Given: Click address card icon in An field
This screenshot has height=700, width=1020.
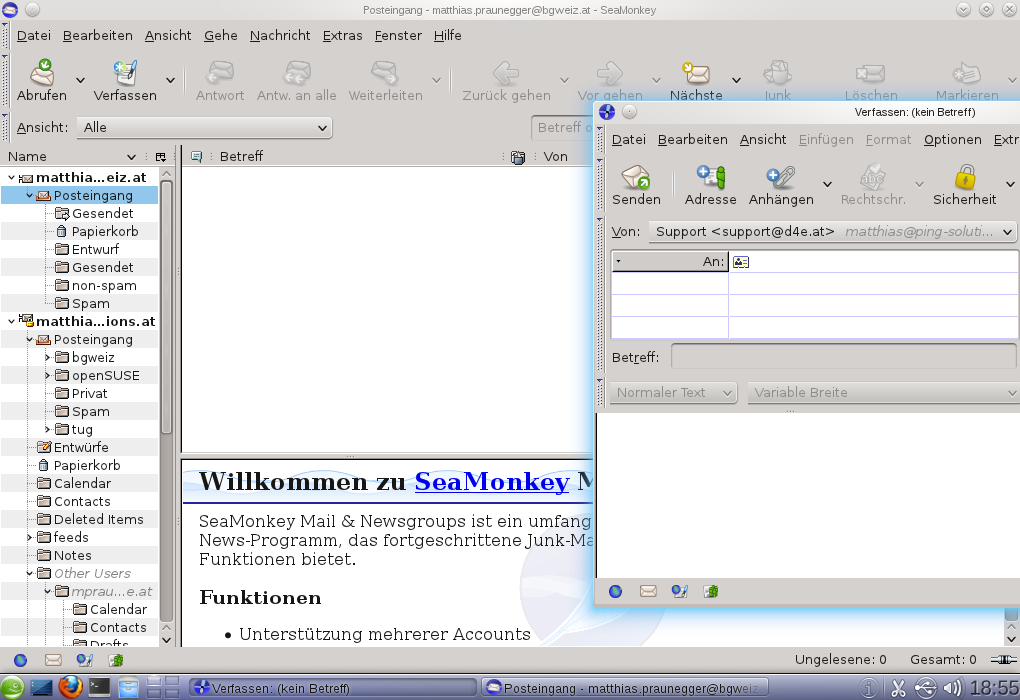Looking at the screenshot, I should click(x=741, y=262).
